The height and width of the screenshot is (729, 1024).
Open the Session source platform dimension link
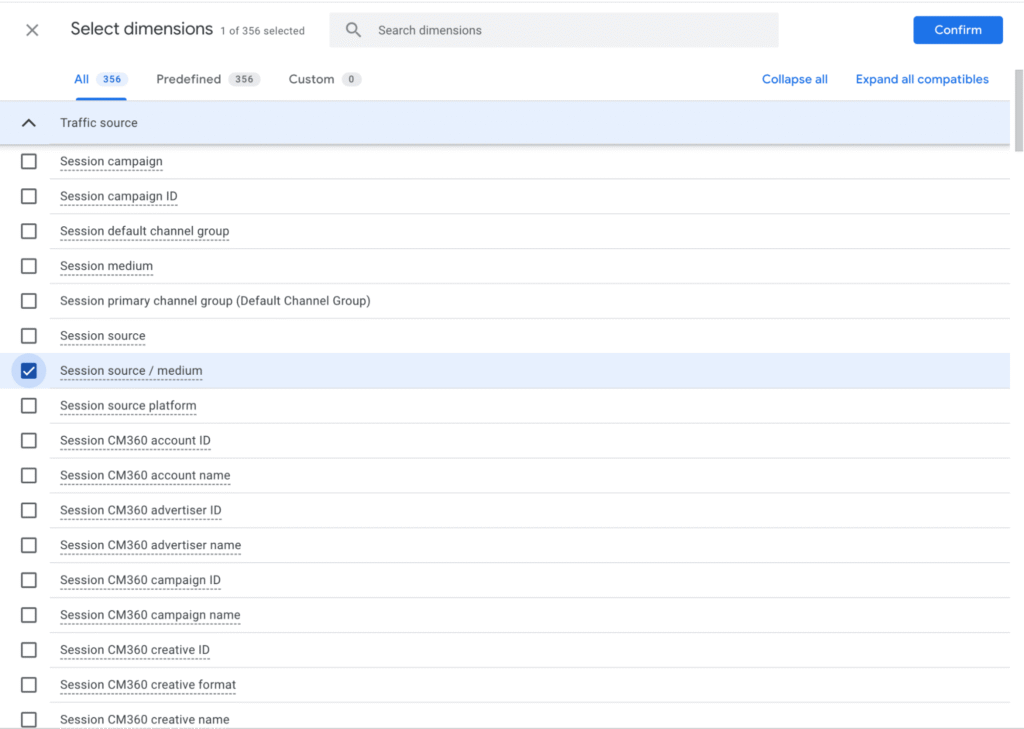click(128, 406)
